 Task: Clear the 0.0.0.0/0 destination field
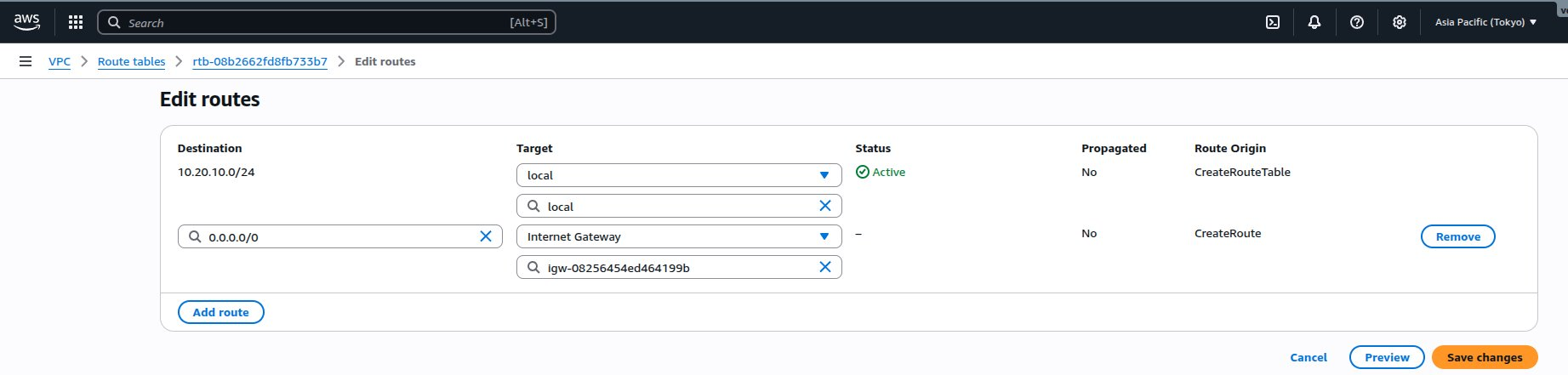[486, 236]
